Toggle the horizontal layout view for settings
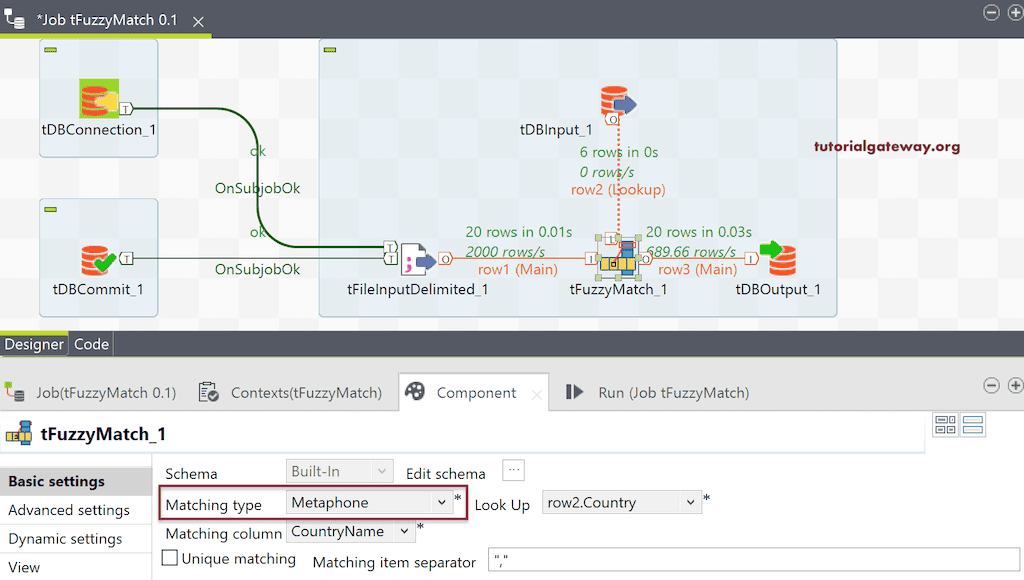This screenshot has height=580, width=1024. tap(972, 424)
